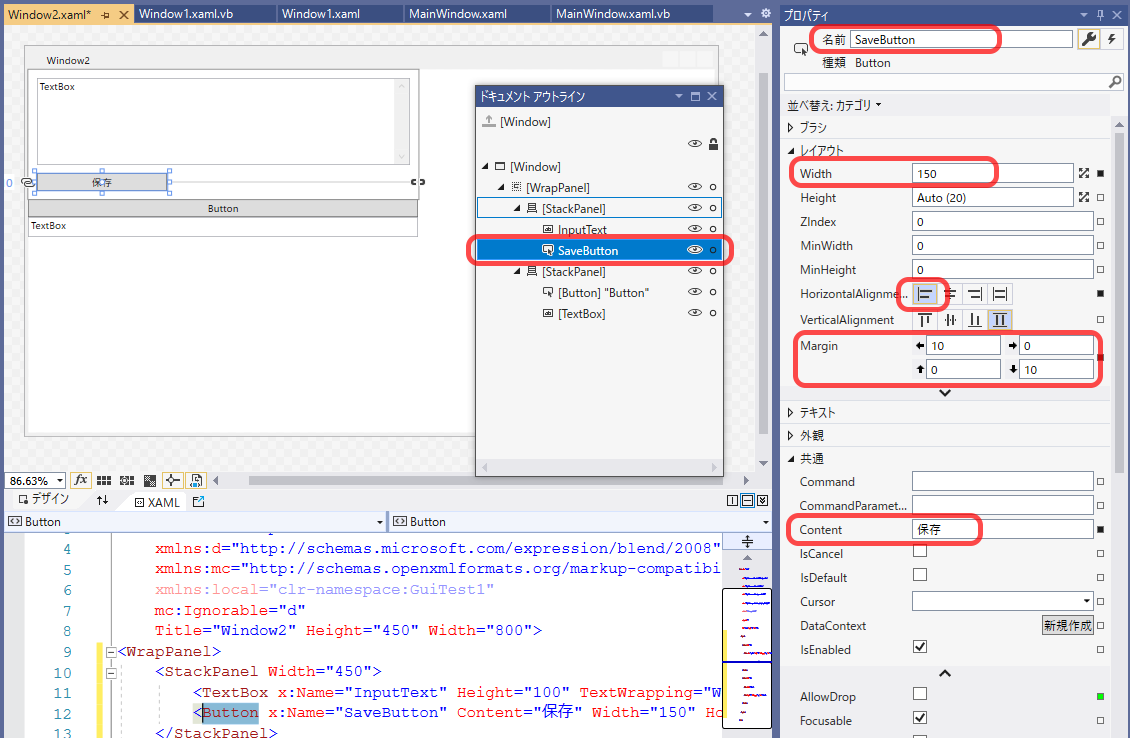The width and height of the screenshot is (1132, 738).
Task: Set Width to Auto using its icon
Action: pyautogui.click(x=1084, y=173)
